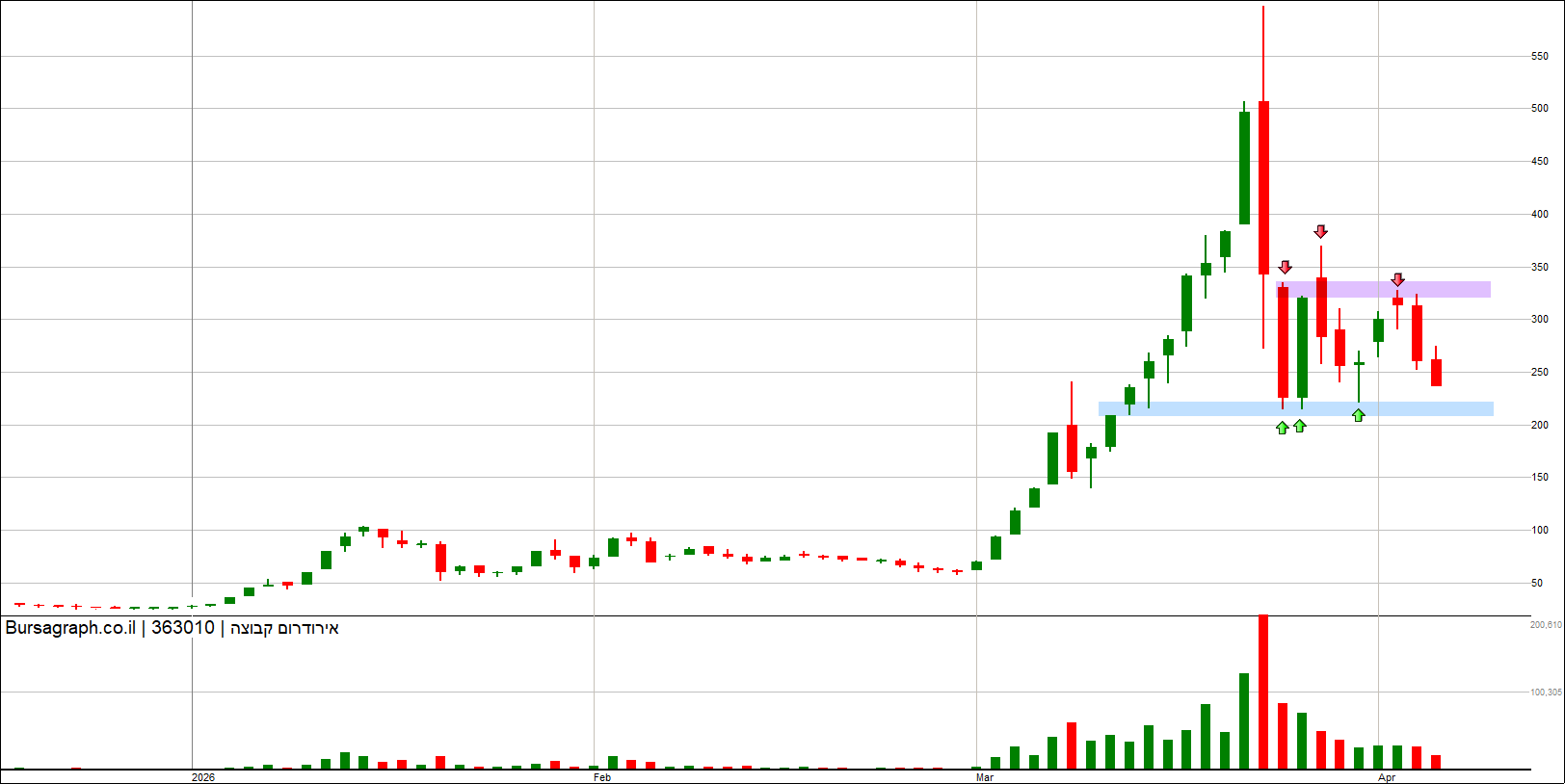Viewport: 1565px width, 784px height.
Task: Click the tallest red volume bar
Action: click(x=1263, y=692)
